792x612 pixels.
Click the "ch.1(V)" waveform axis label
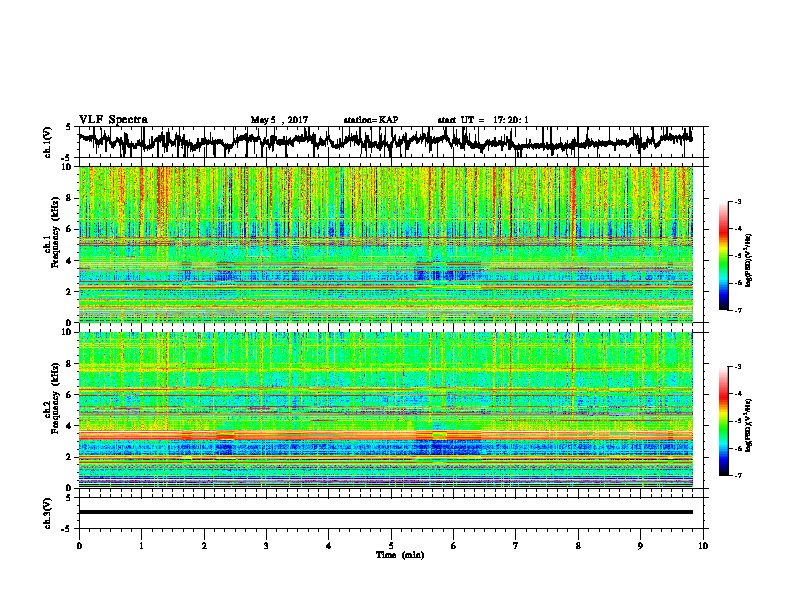coord(48,142)
